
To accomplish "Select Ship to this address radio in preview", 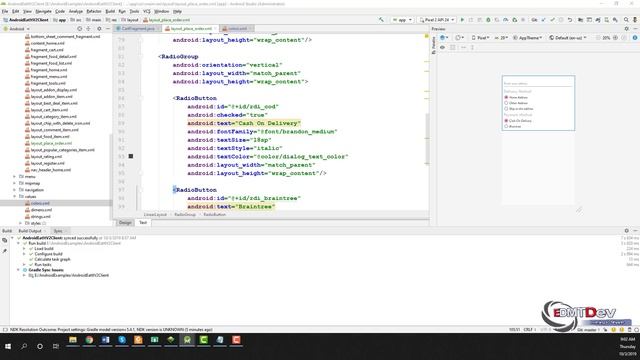I will coord(506,109).
